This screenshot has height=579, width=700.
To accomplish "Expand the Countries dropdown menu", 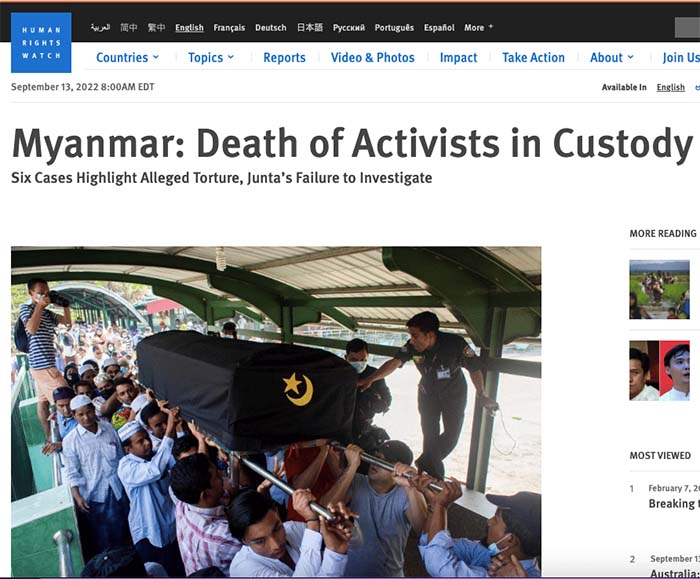I will tap(127, 58).
